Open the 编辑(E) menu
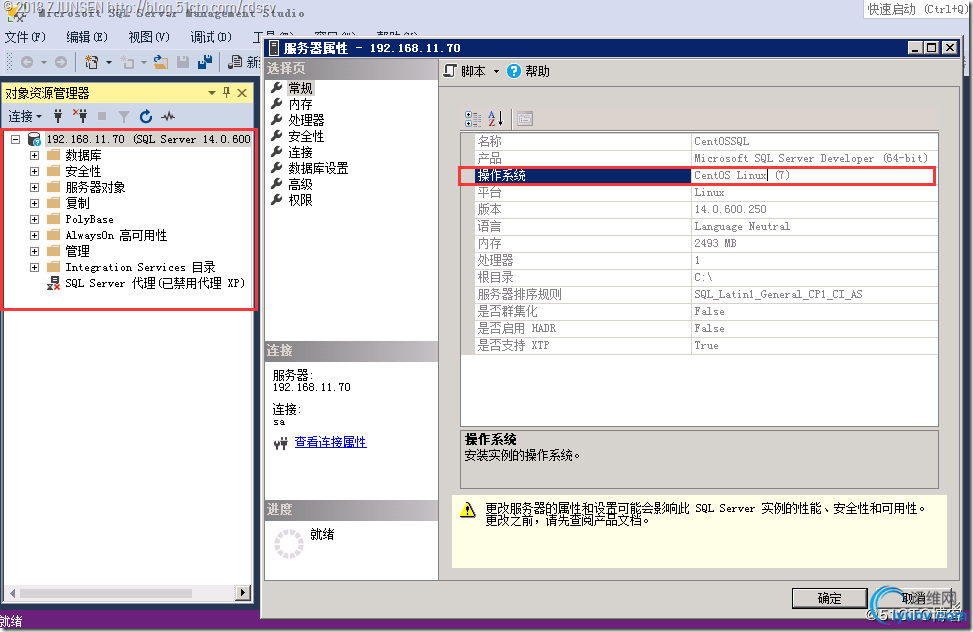Screen dimensions: 973x632 point(87,37)
